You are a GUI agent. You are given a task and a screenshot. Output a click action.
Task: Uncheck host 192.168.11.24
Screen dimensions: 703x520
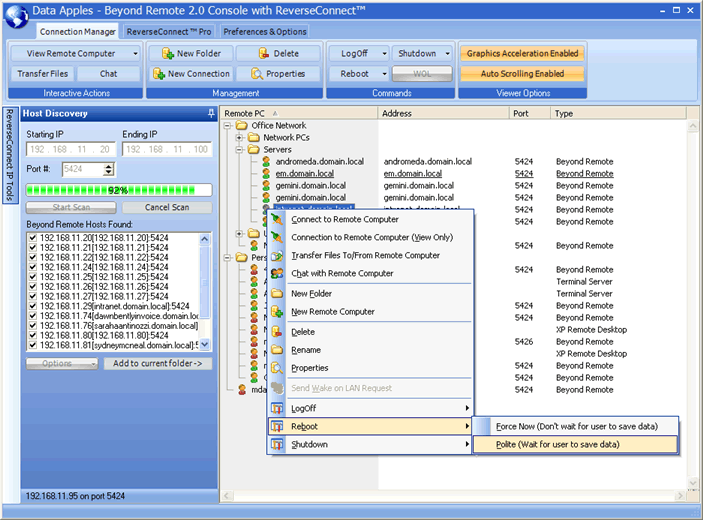coord(32,267)
